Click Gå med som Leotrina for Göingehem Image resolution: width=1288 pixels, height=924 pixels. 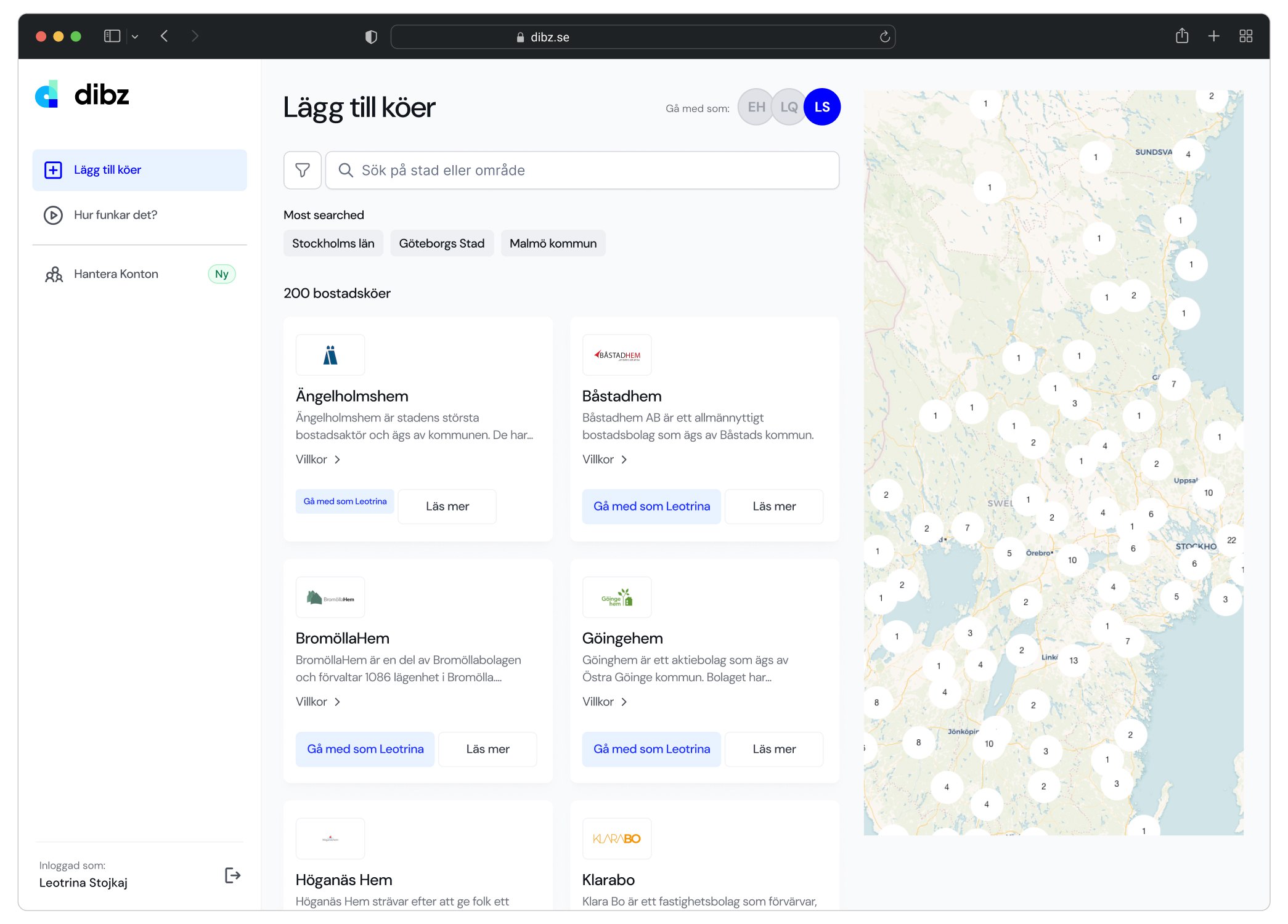point(652,749)
